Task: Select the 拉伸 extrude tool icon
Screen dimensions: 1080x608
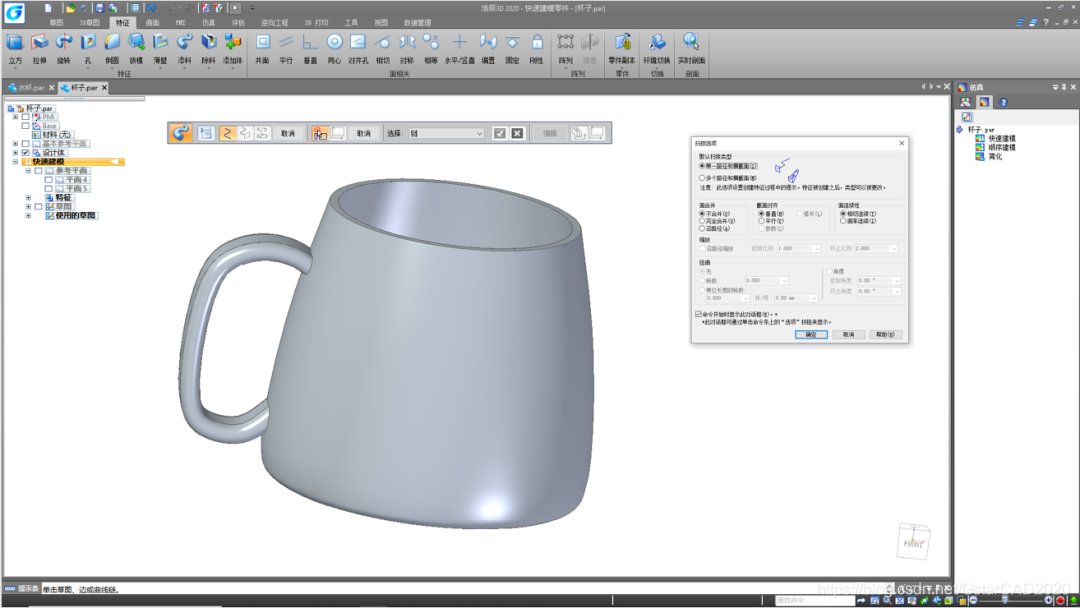Action: [39, 43]
